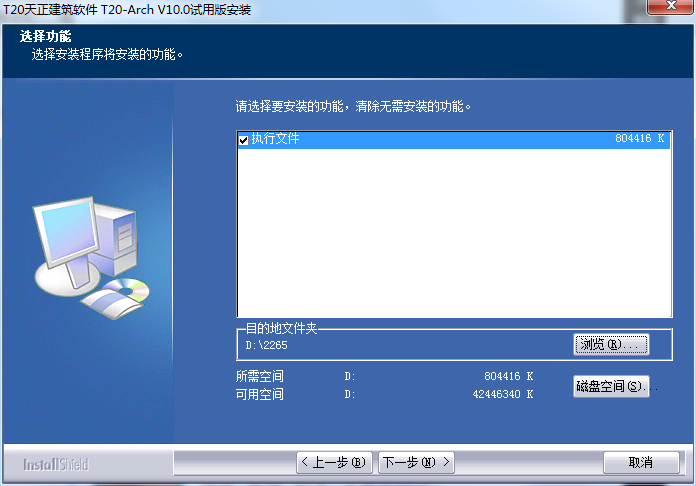
Task: Select the 执行文件 feature row label
Action: pyautogui.click(x=275, y=140)
